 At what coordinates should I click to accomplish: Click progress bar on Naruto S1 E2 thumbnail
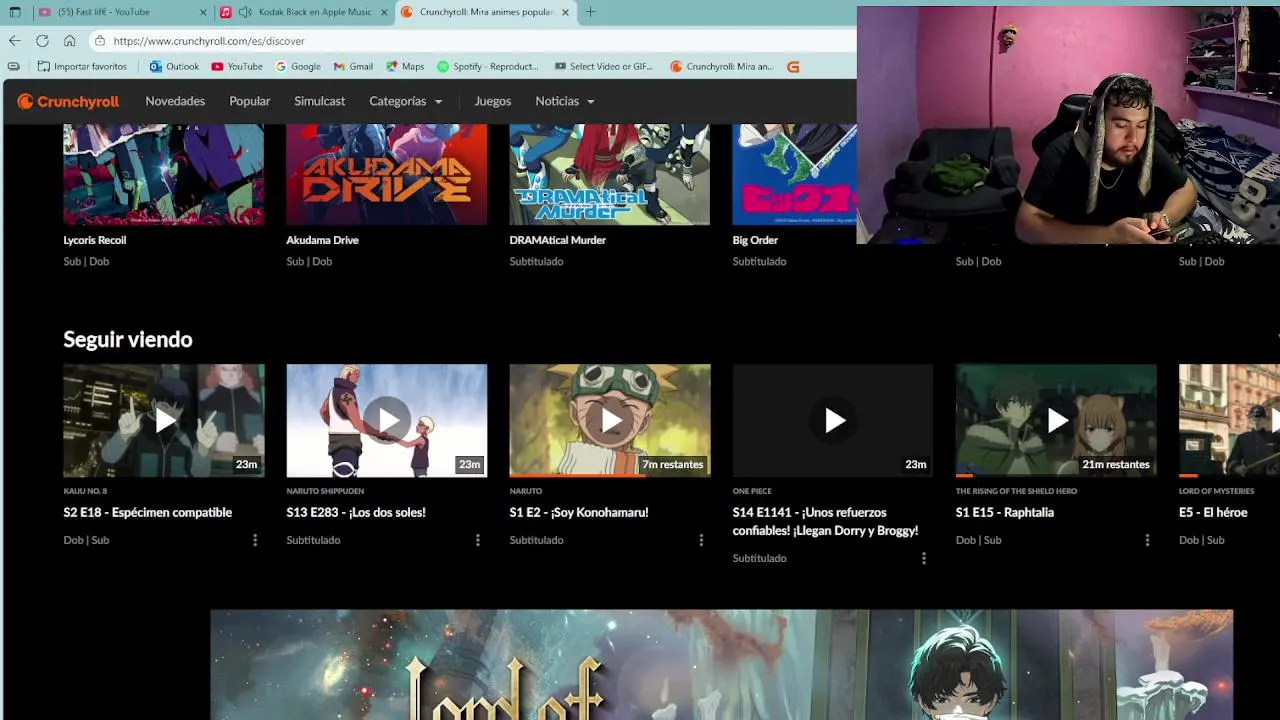tap(610, 475)
